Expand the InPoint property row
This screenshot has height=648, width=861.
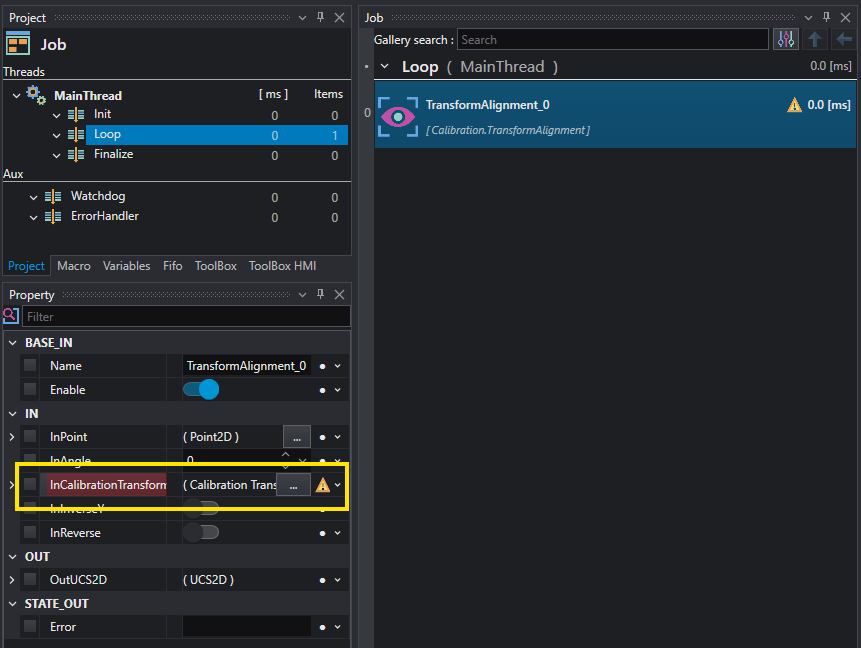(12, 437)
